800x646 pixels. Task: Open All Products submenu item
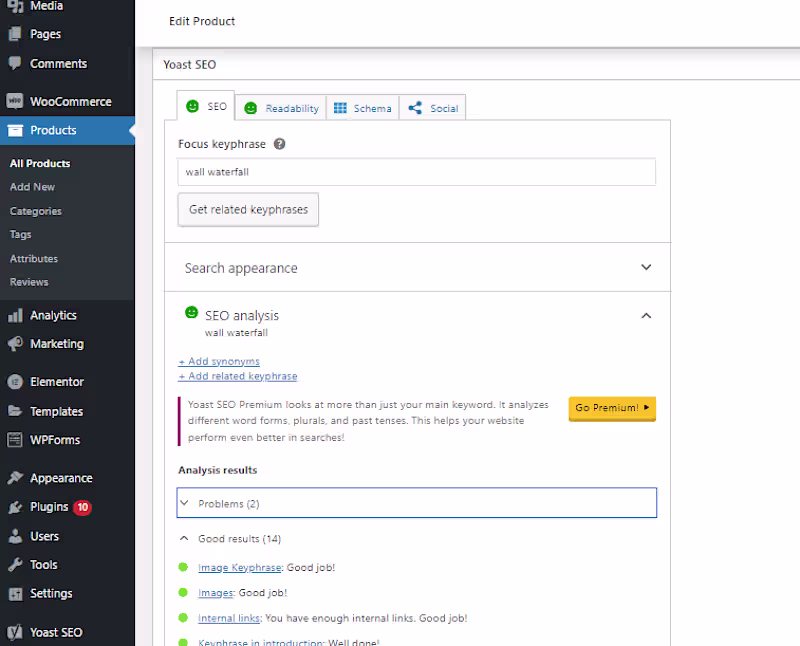tap(40, 163)
